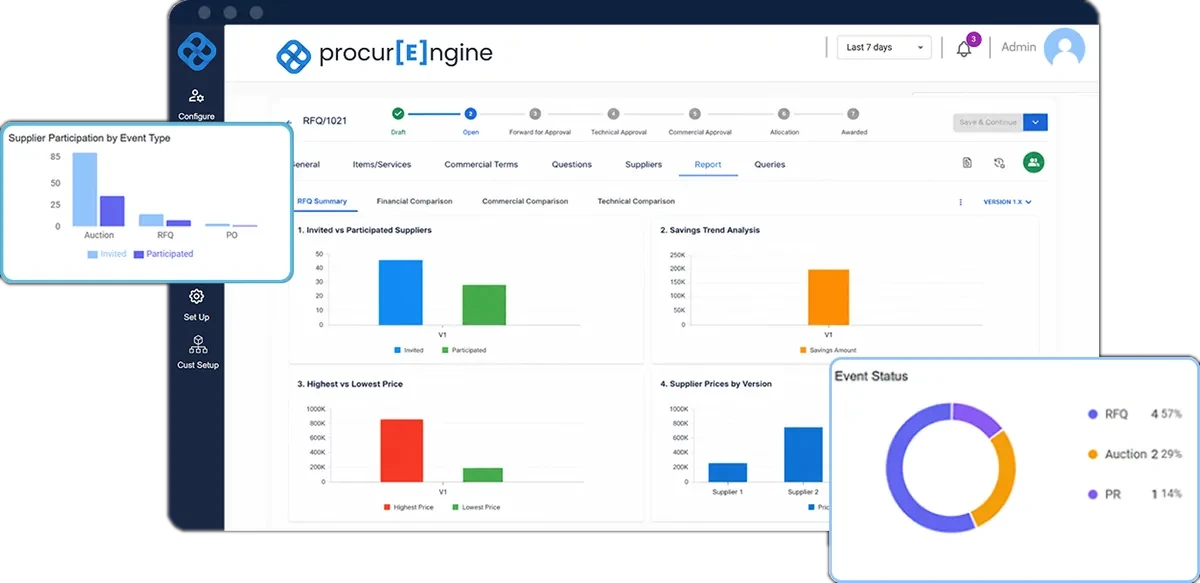Image resolution: width=1200 pixels, height=583 pixels.
Task: Click the green Participated bar for V1
Action: coord(484,305)
